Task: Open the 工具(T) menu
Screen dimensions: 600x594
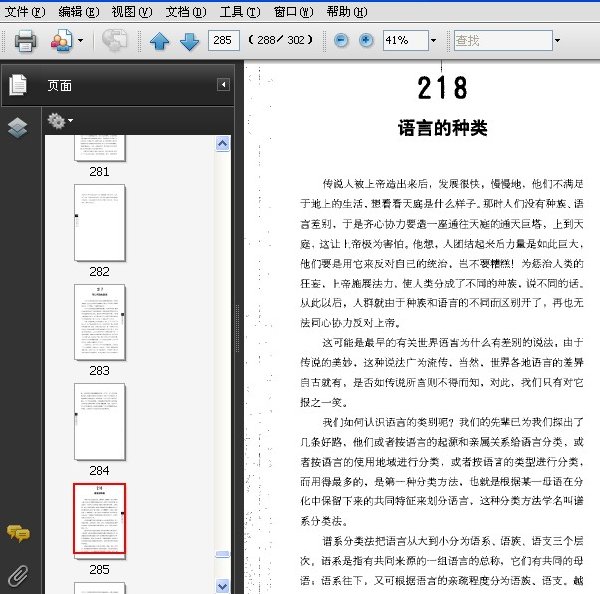Action: (x=240, y=12)
